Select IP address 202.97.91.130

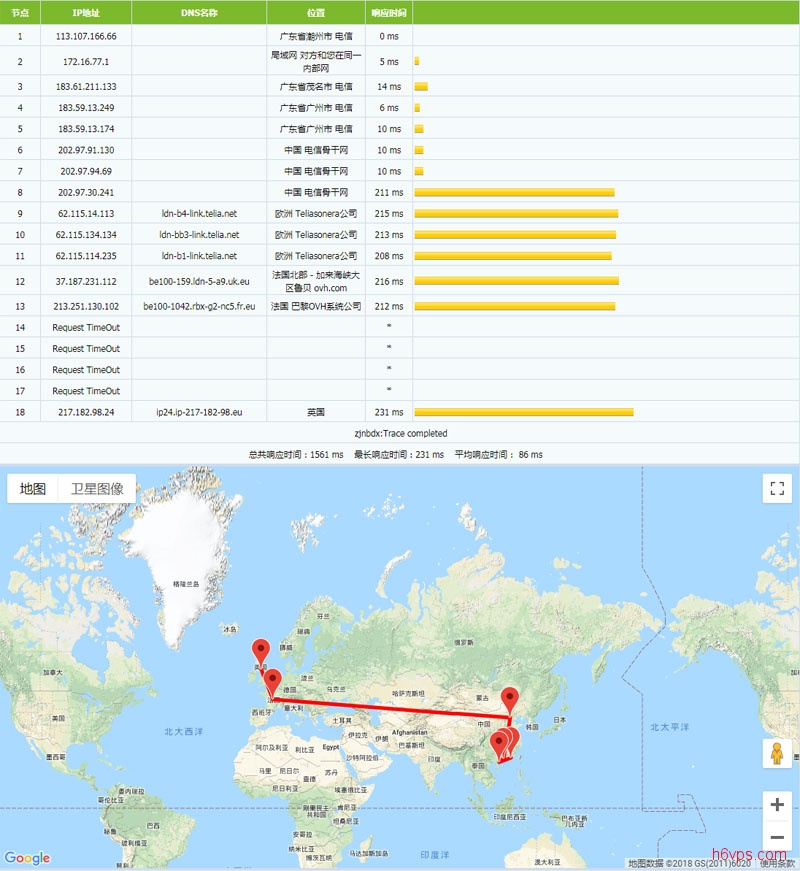coord(86,149)
